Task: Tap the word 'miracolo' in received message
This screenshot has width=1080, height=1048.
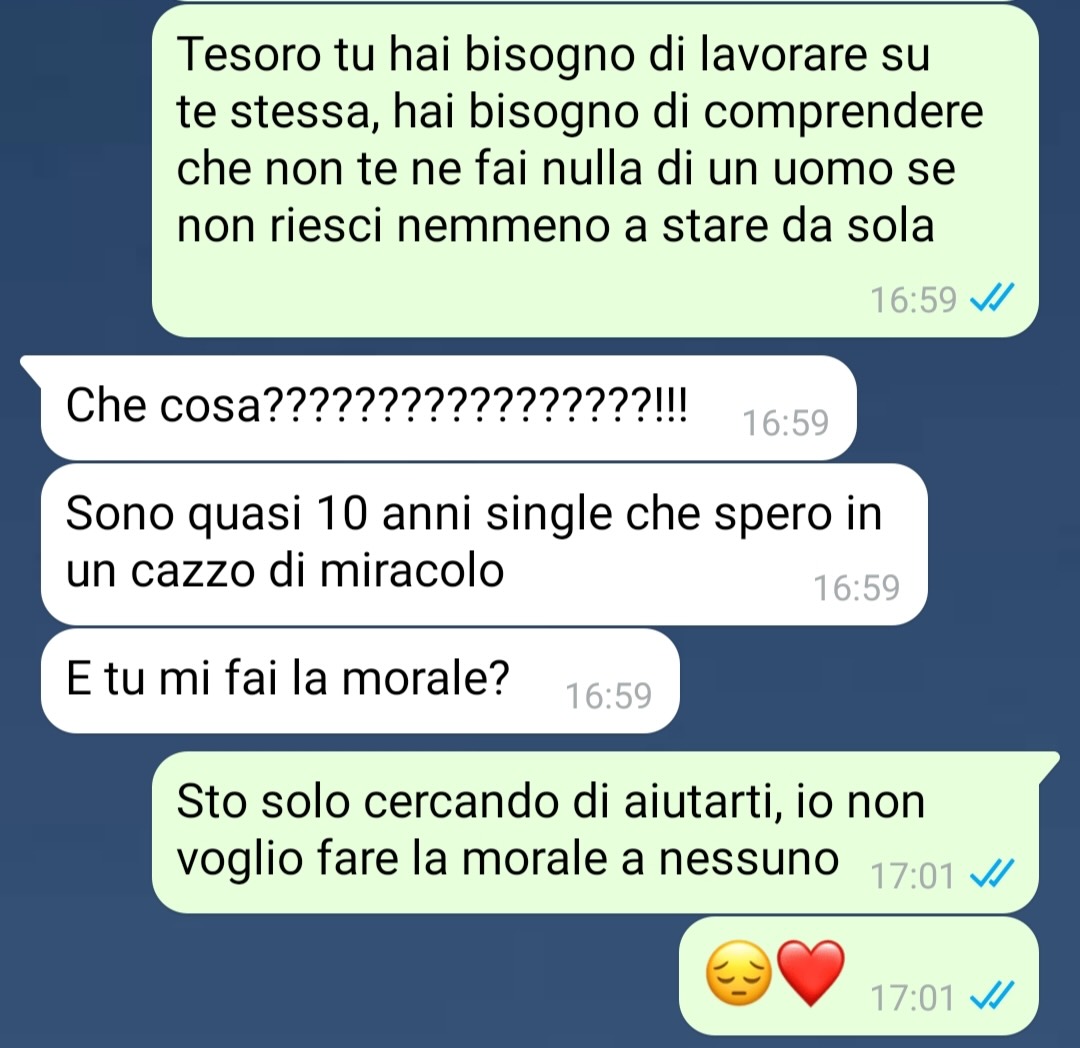Action: pos(412,571)
